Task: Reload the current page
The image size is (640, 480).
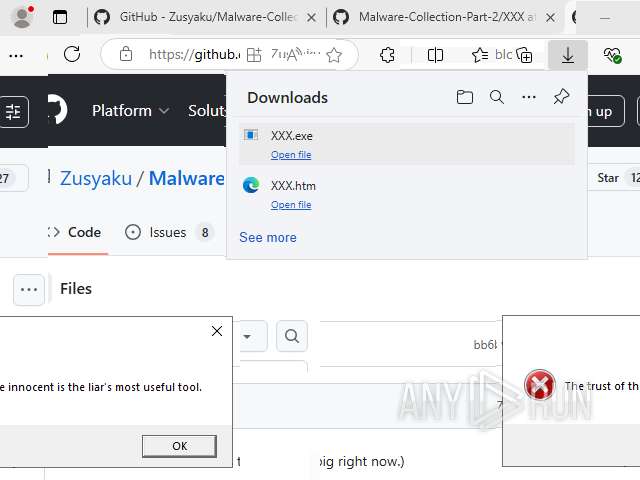Action: coord(72,54)
